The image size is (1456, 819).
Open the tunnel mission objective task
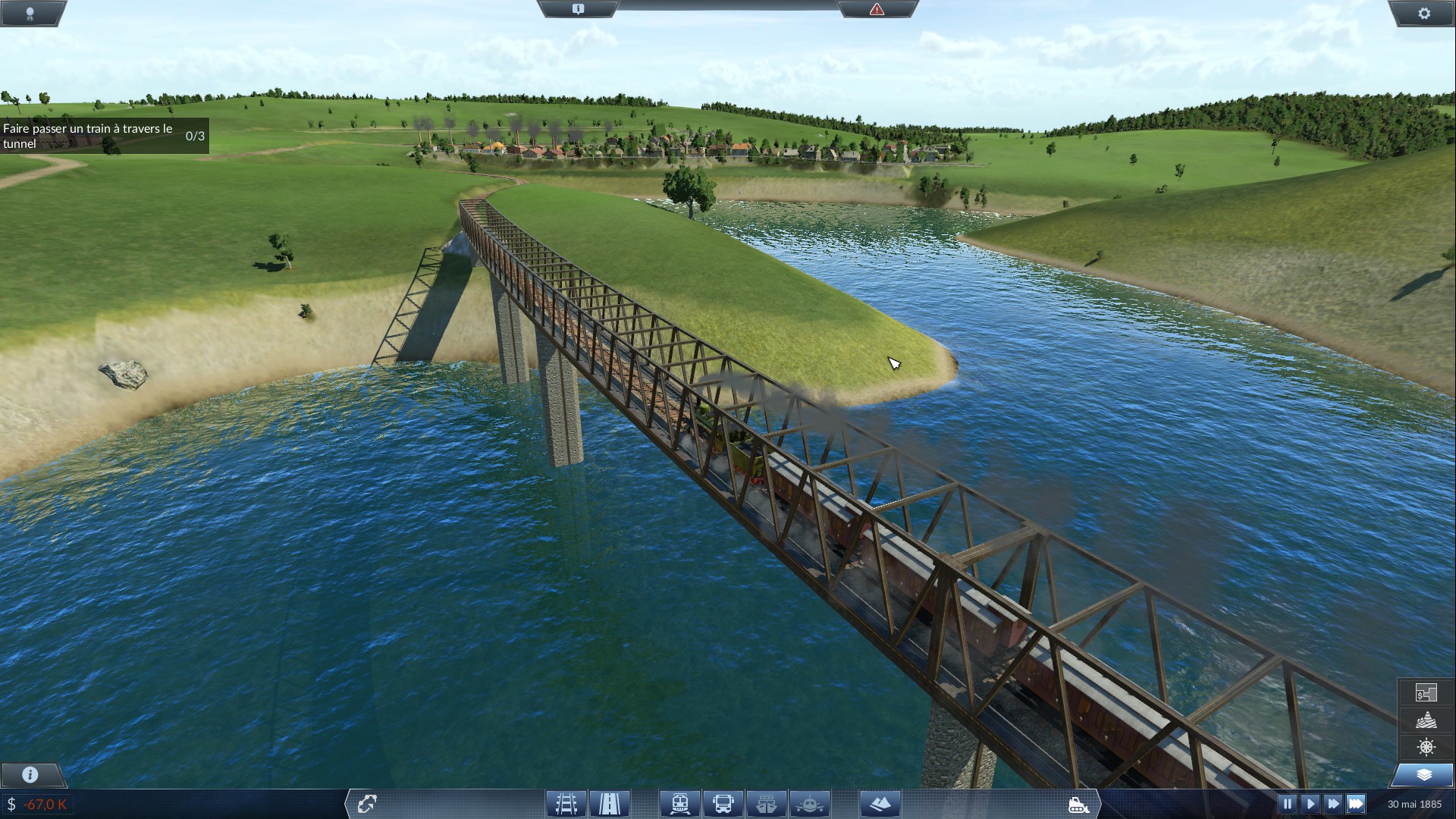pos(104,136)
